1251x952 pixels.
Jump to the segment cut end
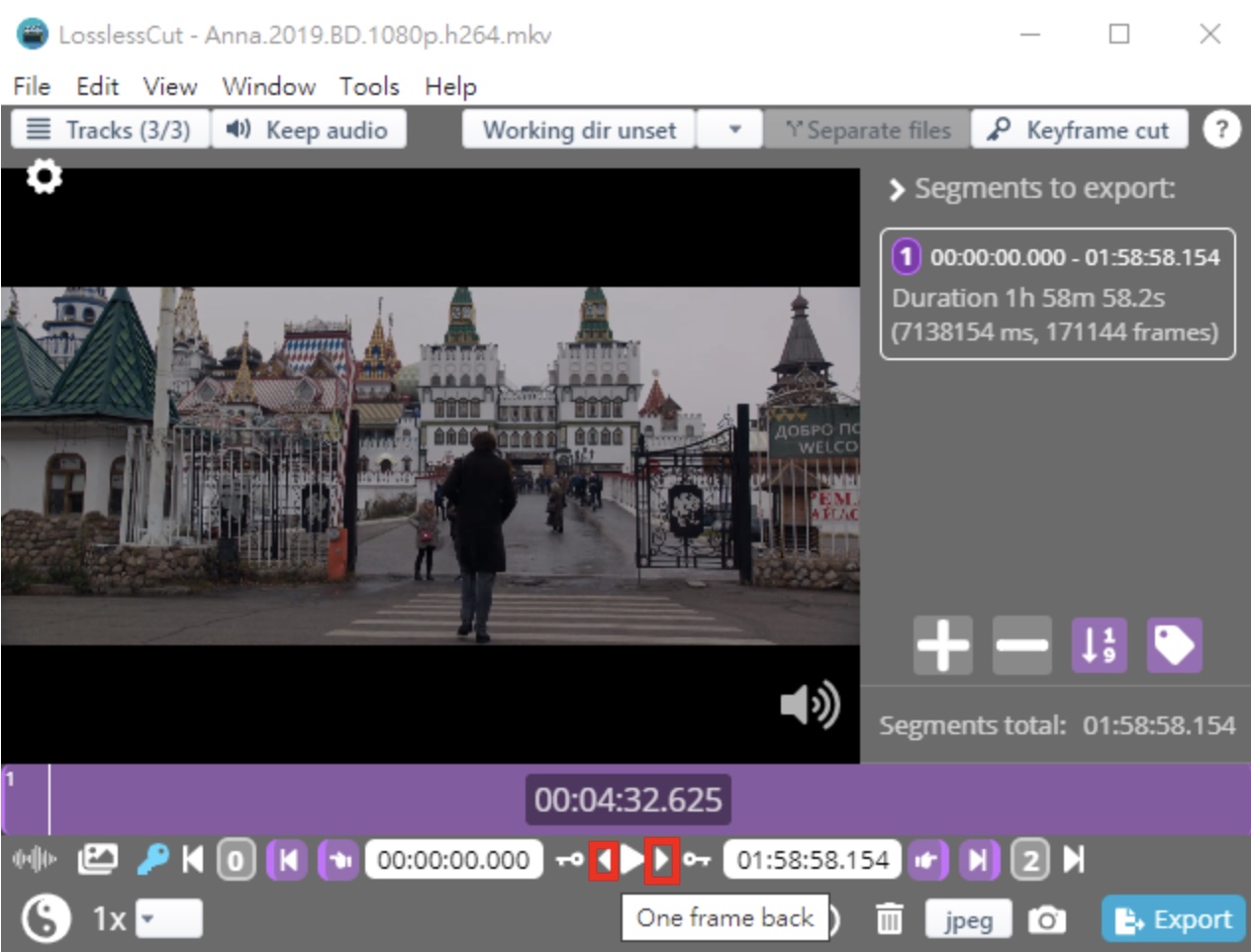(x=979, y=860)
